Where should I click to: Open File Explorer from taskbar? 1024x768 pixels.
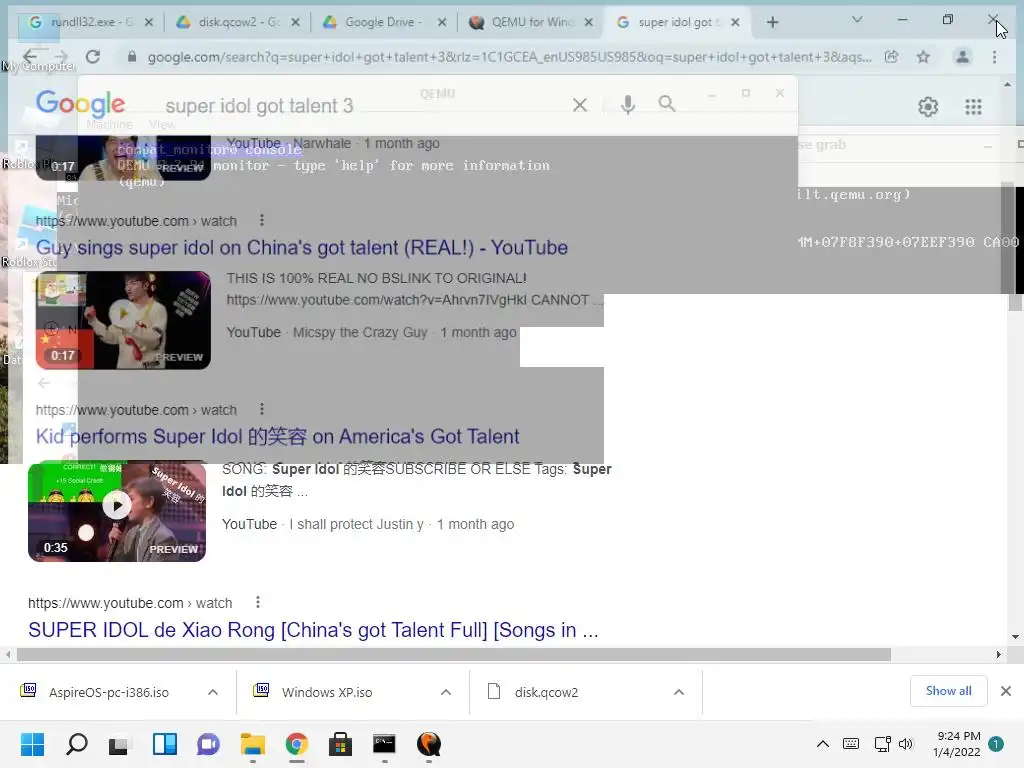tap(253, 744)
